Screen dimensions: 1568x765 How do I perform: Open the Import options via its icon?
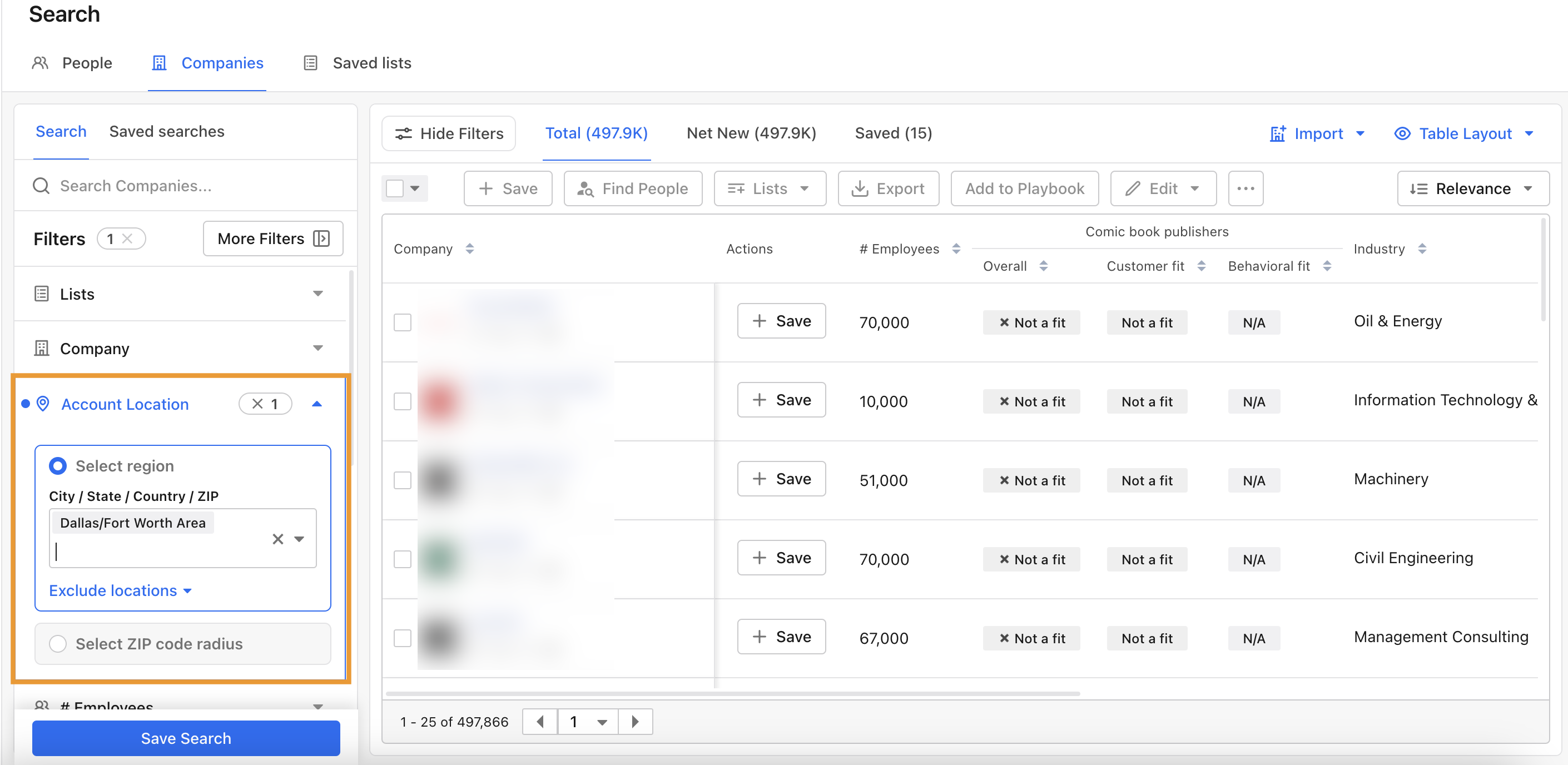click(1277, 133)
